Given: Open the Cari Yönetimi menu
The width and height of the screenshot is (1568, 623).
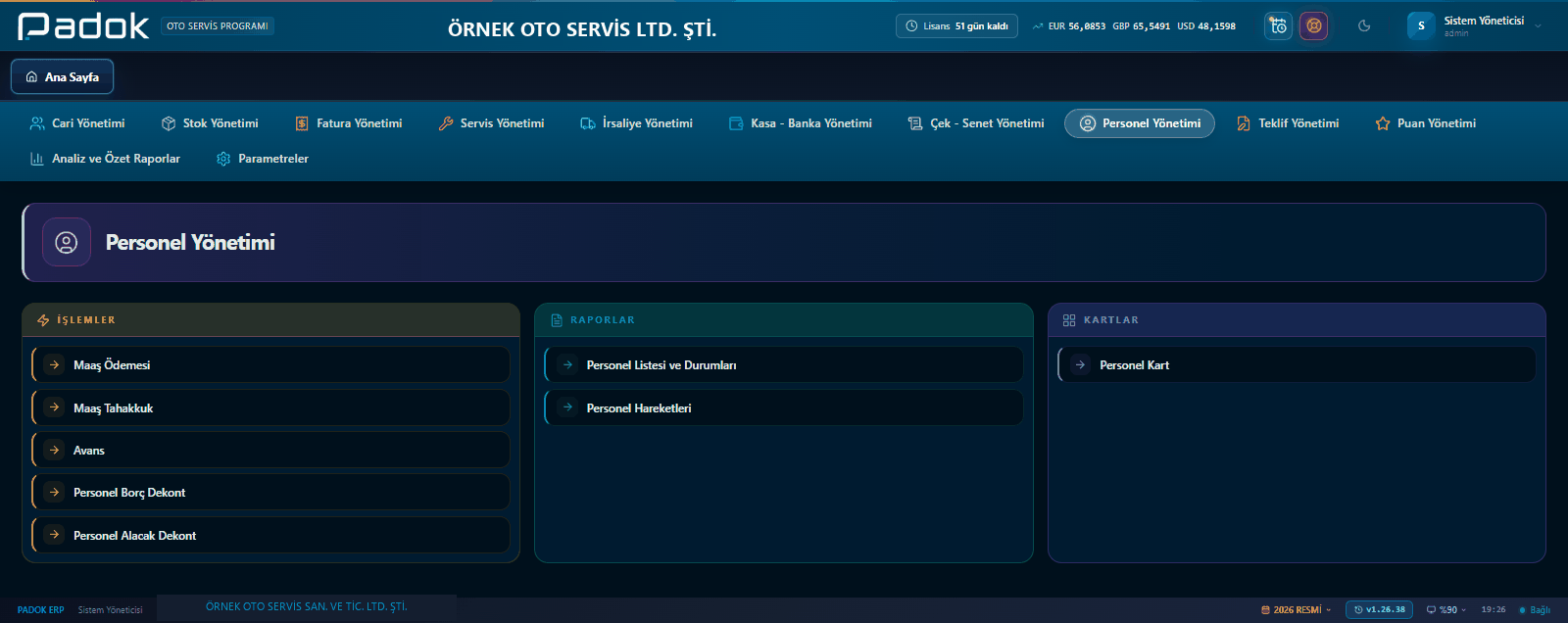Looking at the screenshot, I should (x=77, y=123).
